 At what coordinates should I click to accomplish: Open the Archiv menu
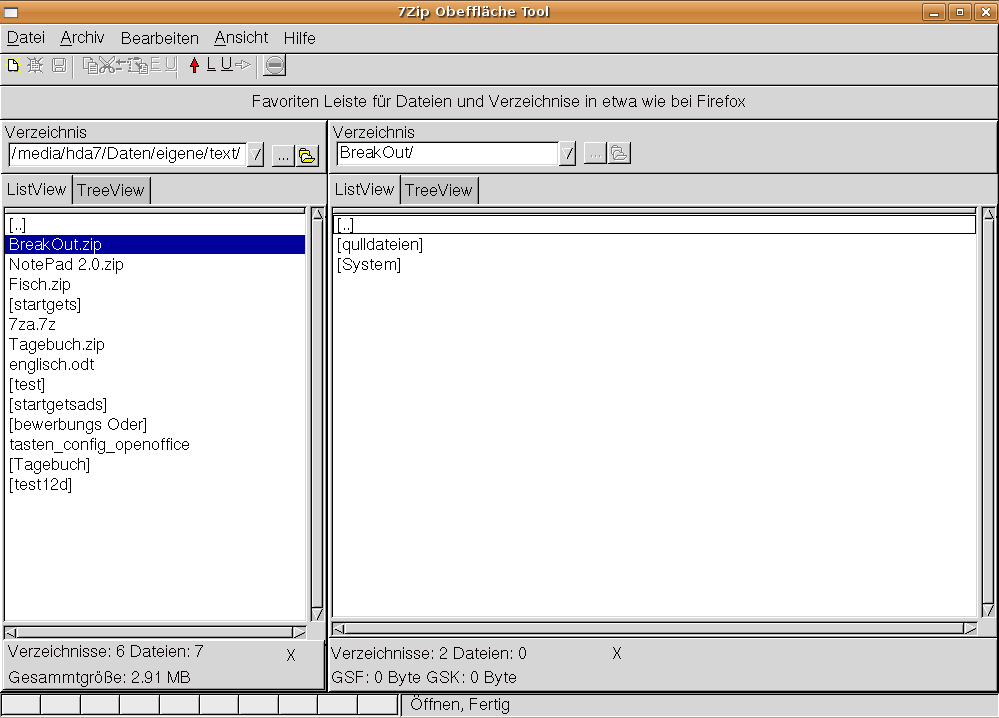[x=82, y=38]
